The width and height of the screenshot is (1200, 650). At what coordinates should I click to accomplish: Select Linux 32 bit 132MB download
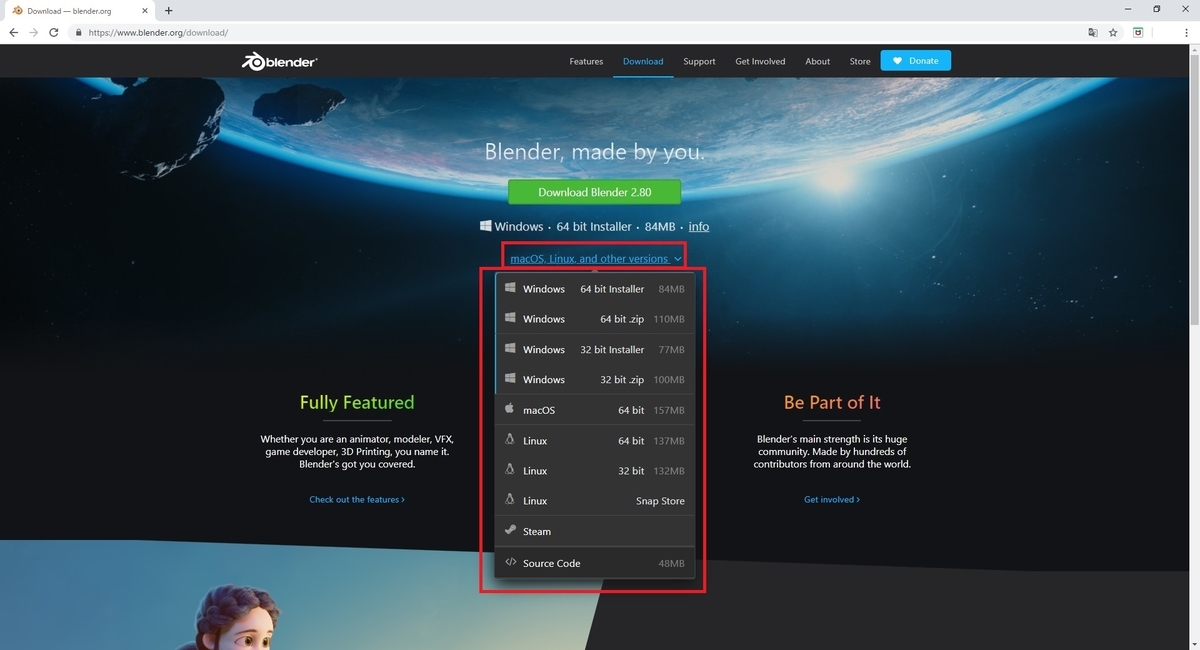click(x=595, y=470)
